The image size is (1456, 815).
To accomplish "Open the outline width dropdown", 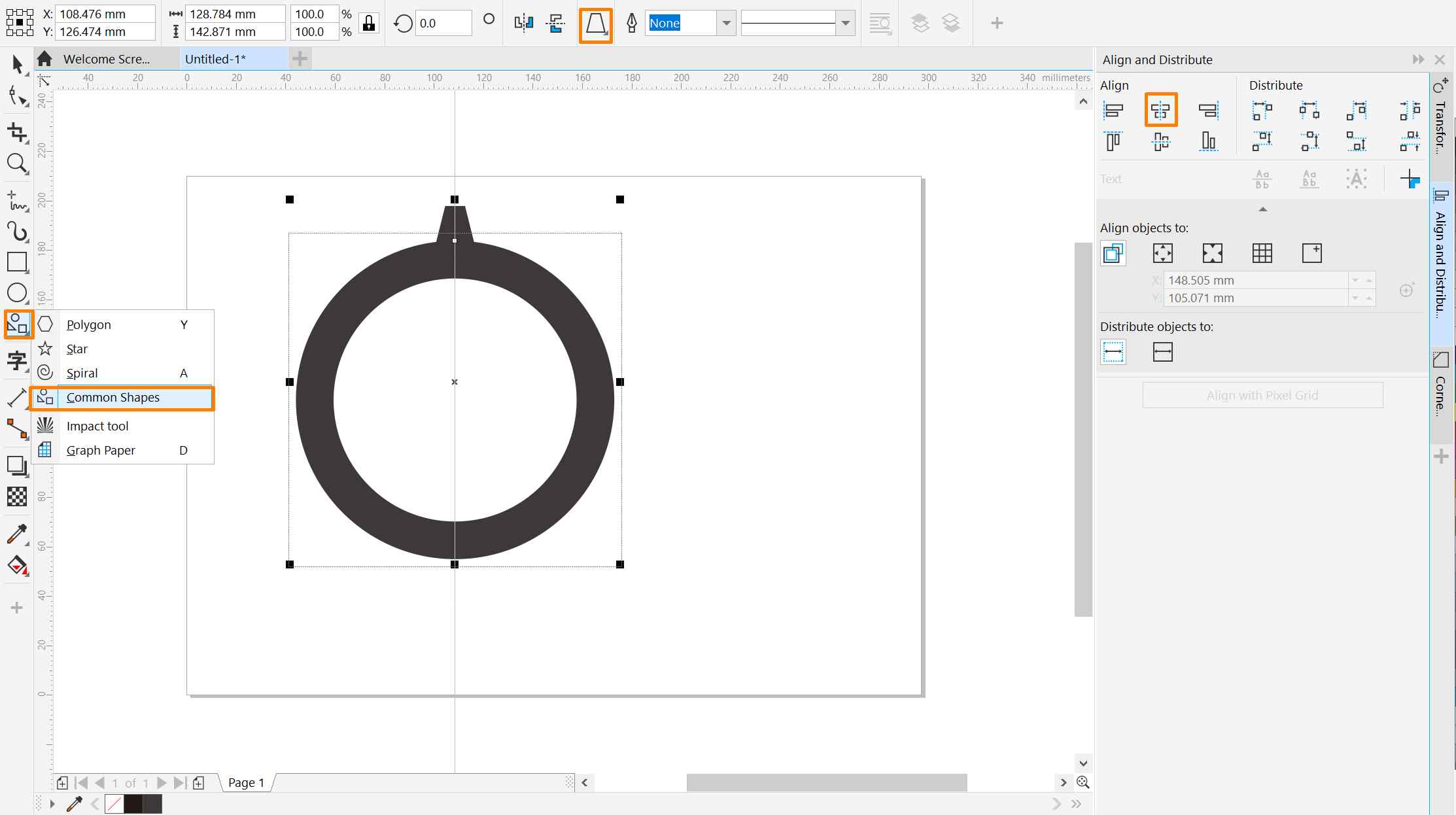I will pos(725,23).
